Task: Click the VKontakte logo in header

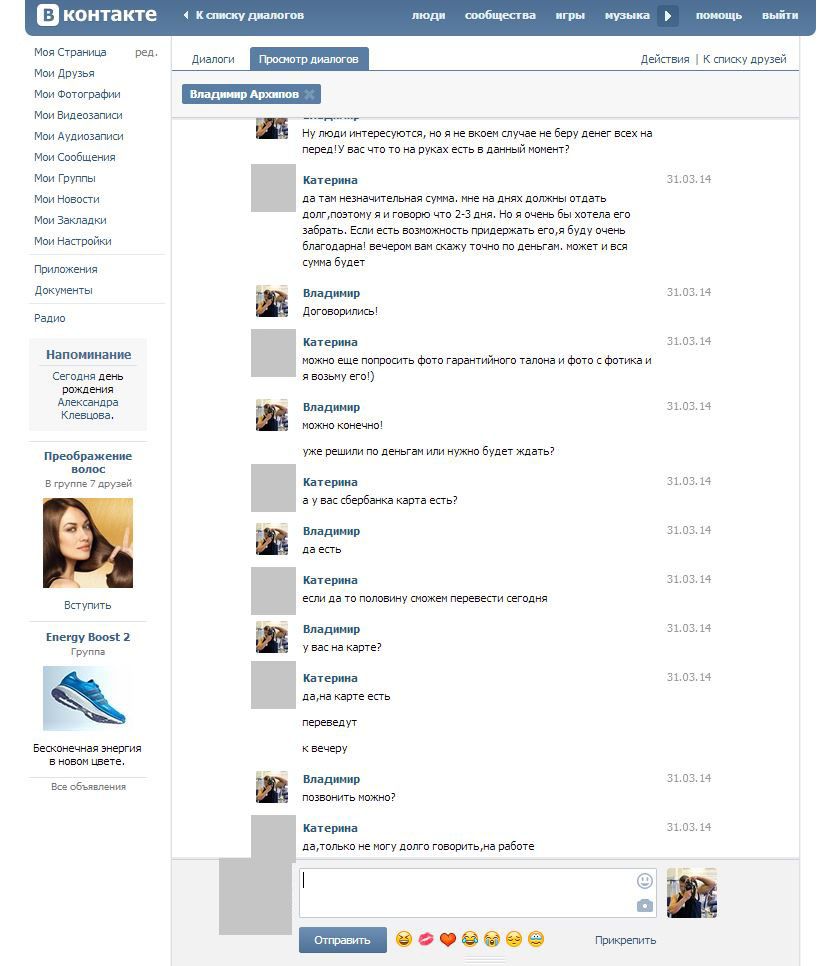Action: pyautogui.click(x=97, y=15)
